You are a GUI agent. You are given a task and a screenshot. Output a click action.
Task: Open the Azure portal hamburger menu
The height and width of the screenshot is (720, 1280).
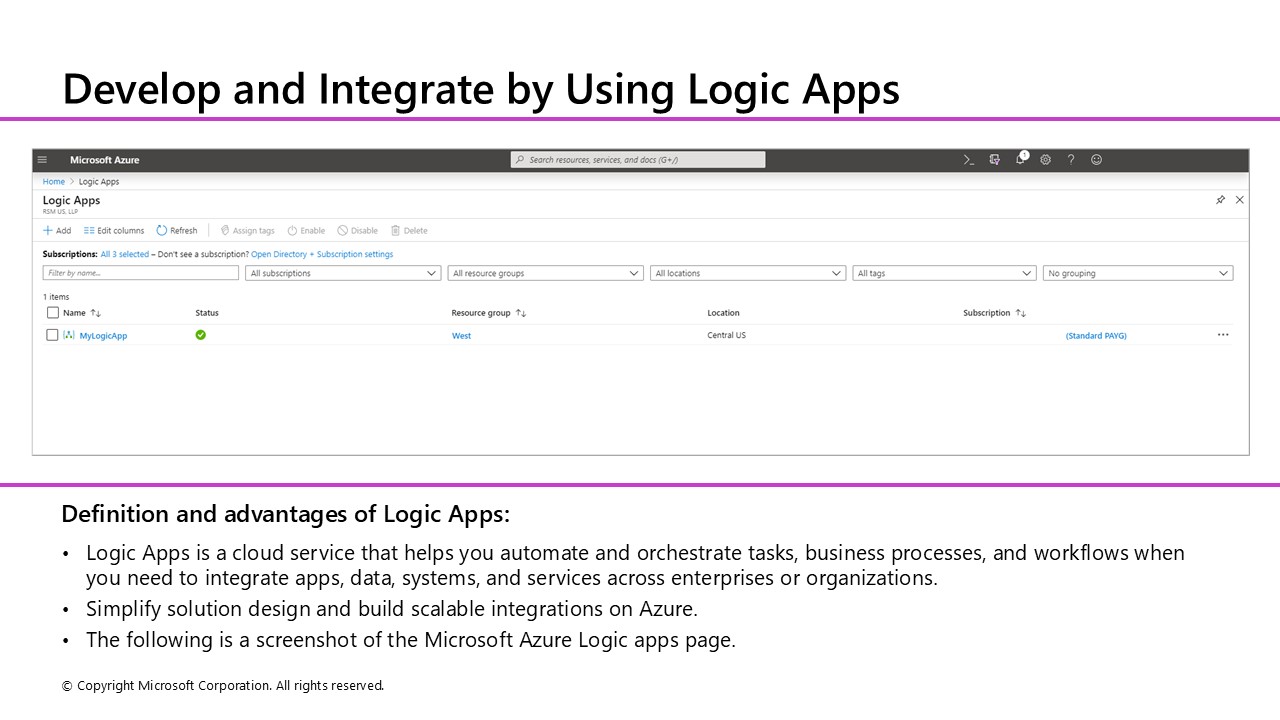(x=42, y=160)
